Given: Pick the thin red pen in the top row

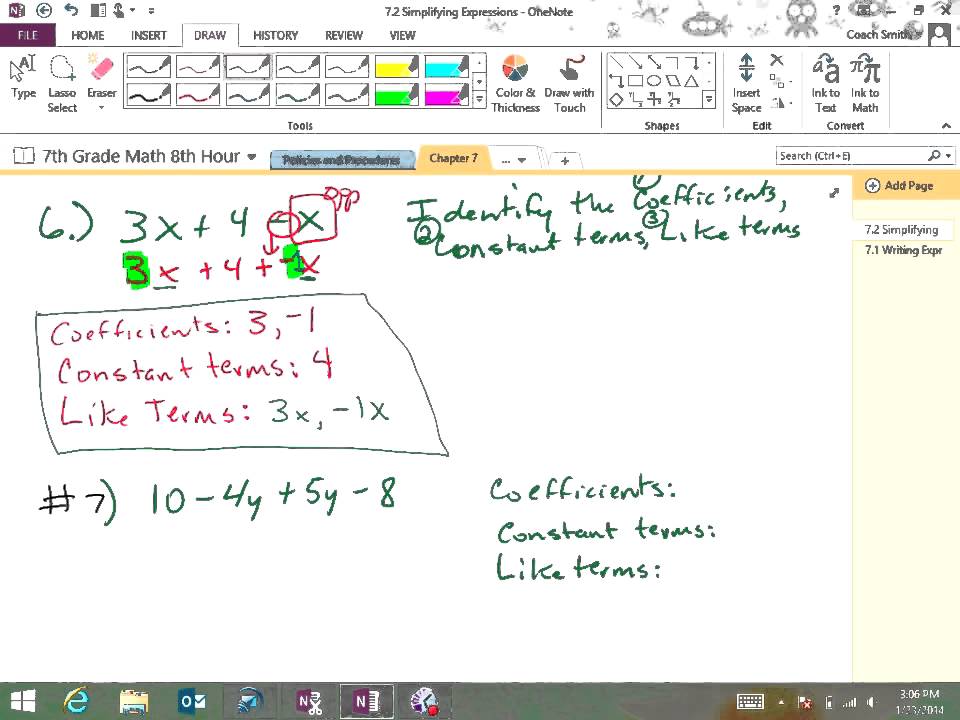Looking at the screenshot, I should tap(198, 66).
